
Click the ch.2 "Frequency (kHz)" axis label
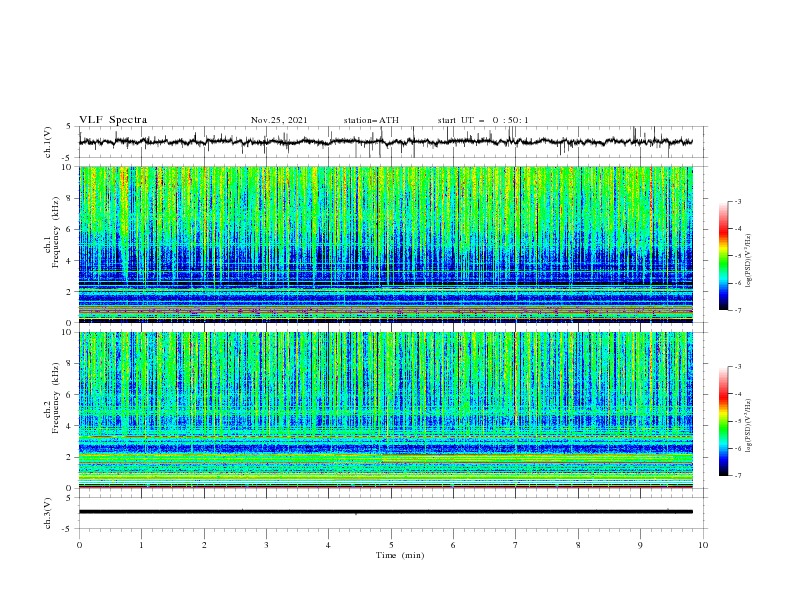click(x=56, y=398)
